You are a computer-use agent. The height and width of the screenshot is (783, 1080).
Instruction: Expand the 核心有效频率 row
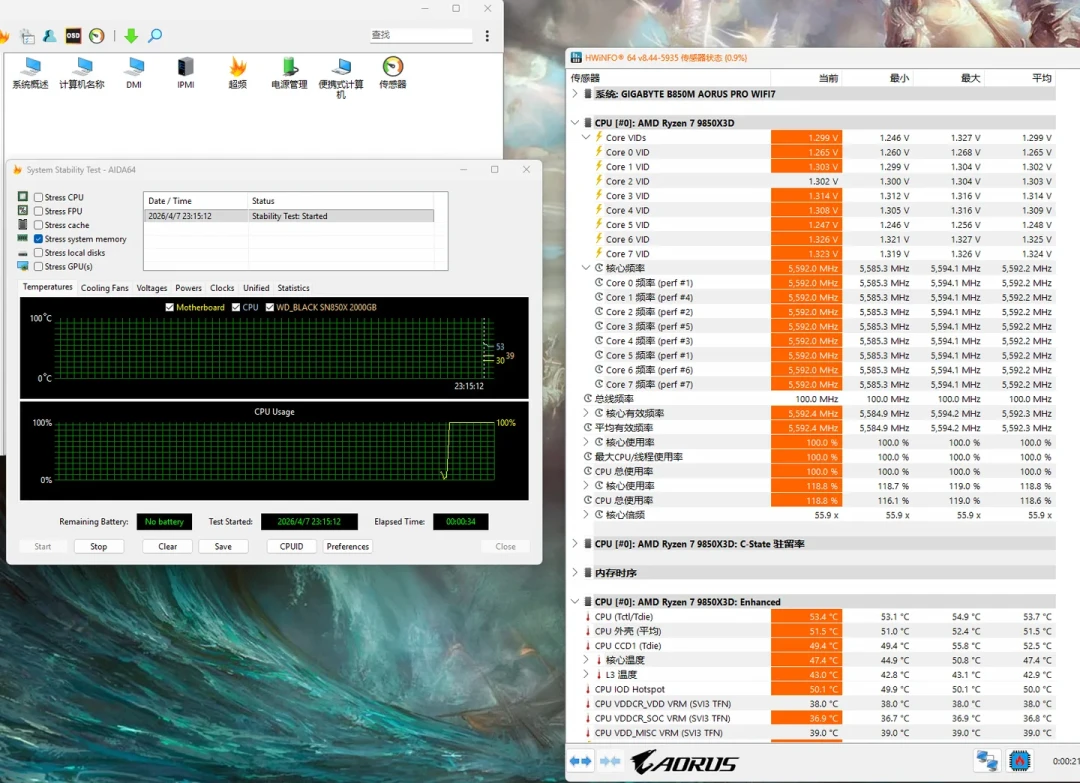586,413
